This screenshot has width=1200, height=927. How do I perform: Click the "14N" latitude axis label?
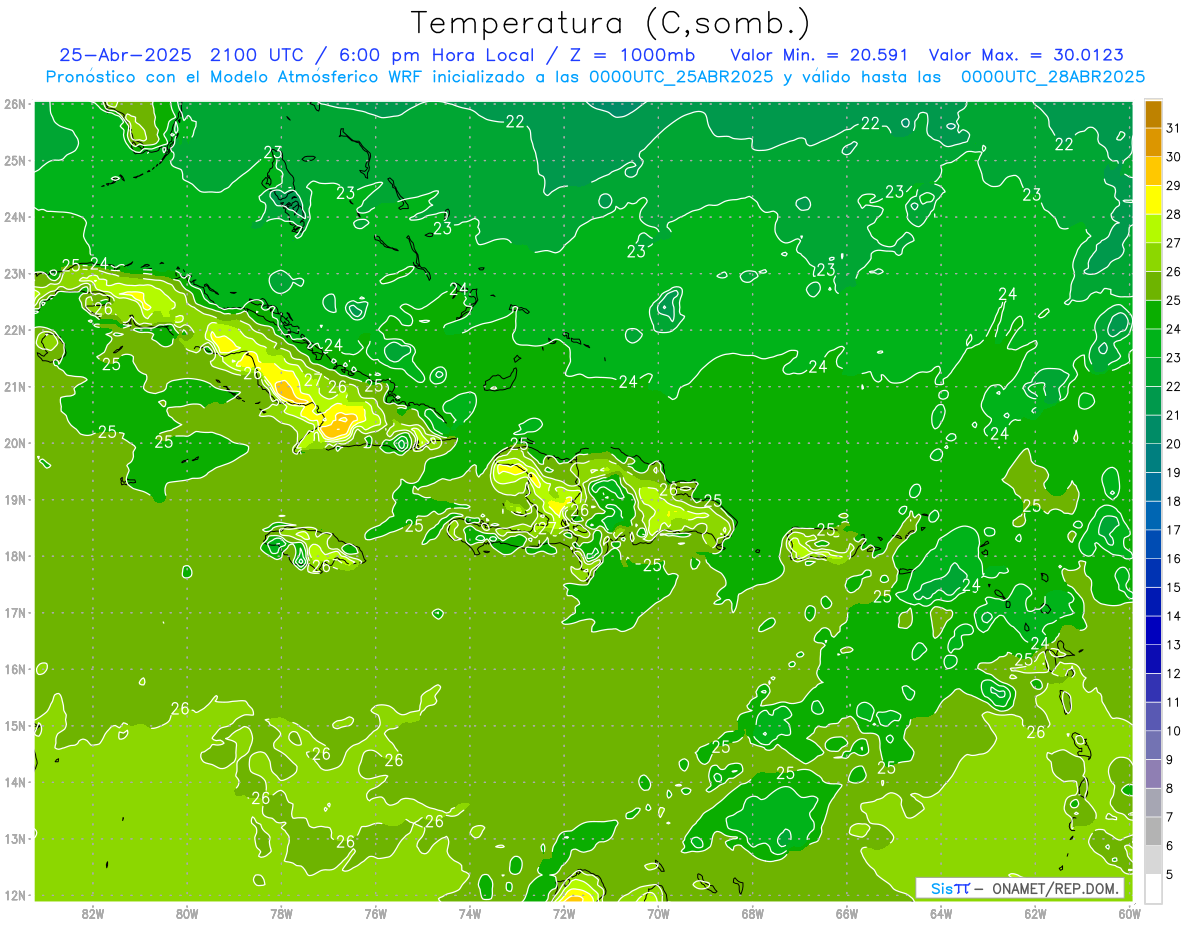(14, 782)
